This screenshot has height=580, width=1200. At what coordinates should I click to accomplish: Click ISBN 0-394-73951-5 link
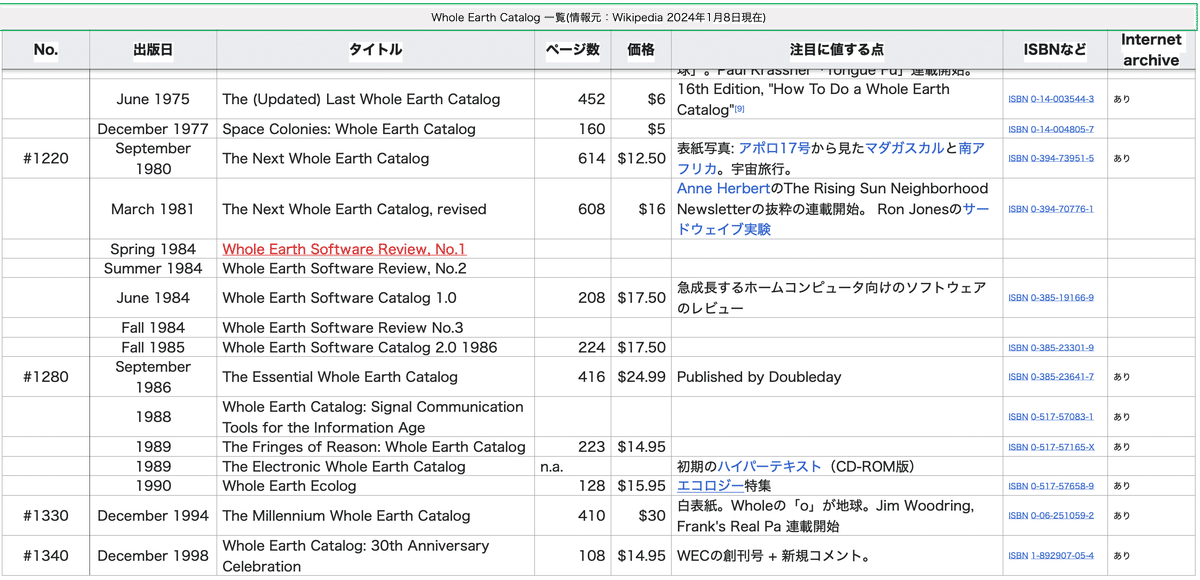(1051, 159)
